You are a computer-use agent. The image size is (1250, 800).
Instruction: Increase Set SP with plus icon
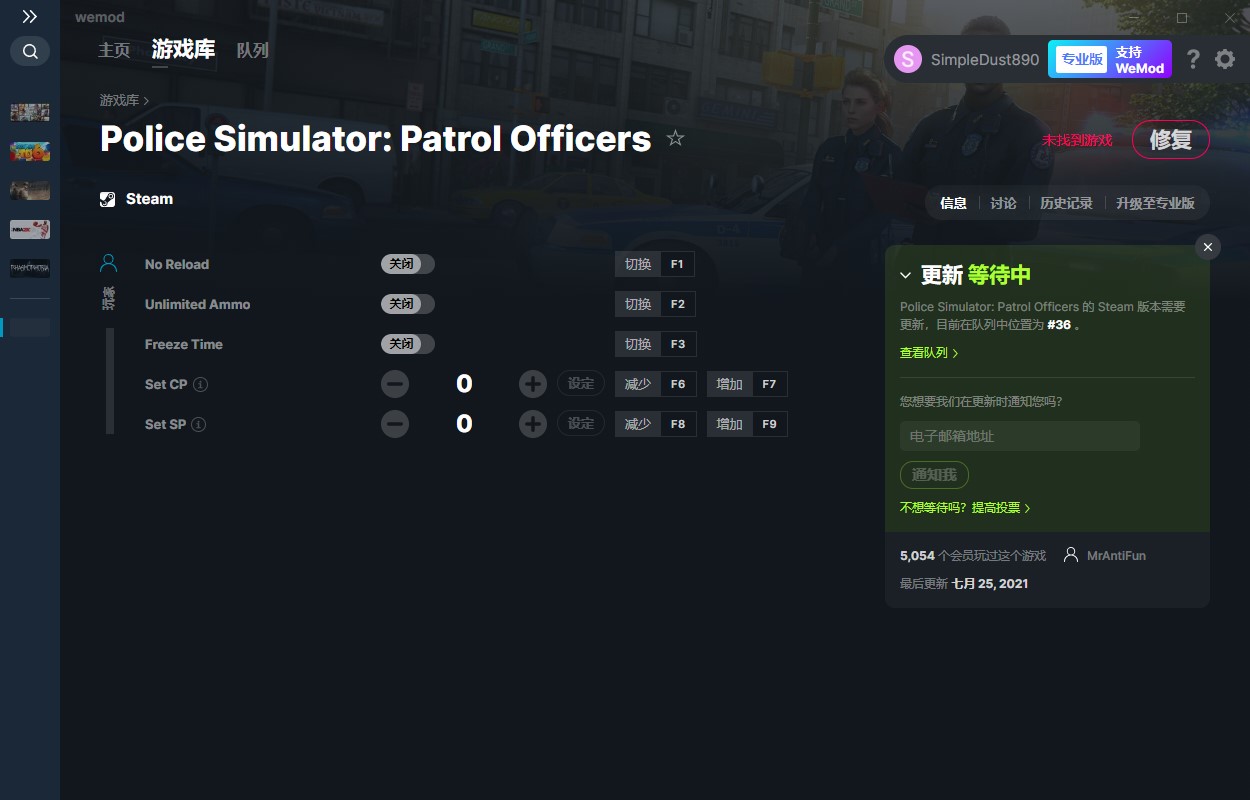(x=532, y=424)
